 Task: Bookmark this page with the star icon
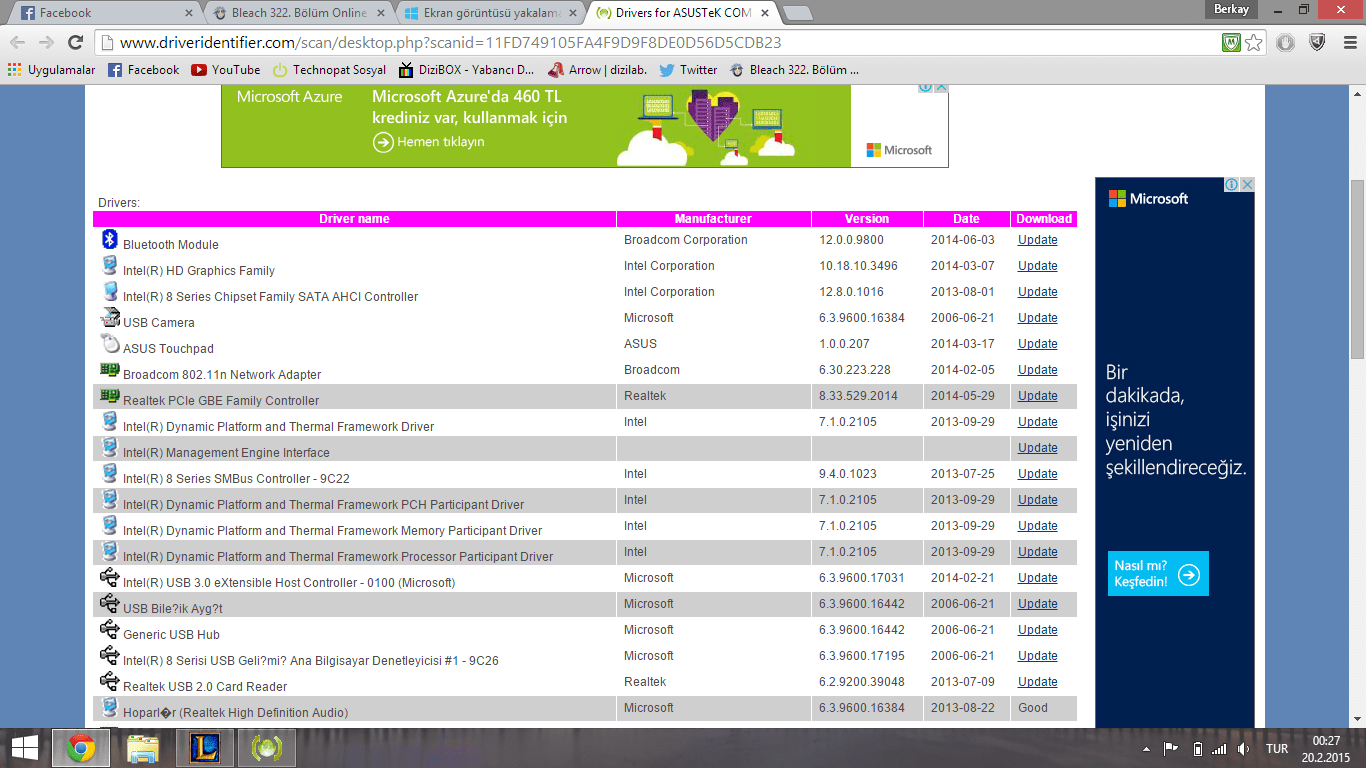tap(1254, 43)
